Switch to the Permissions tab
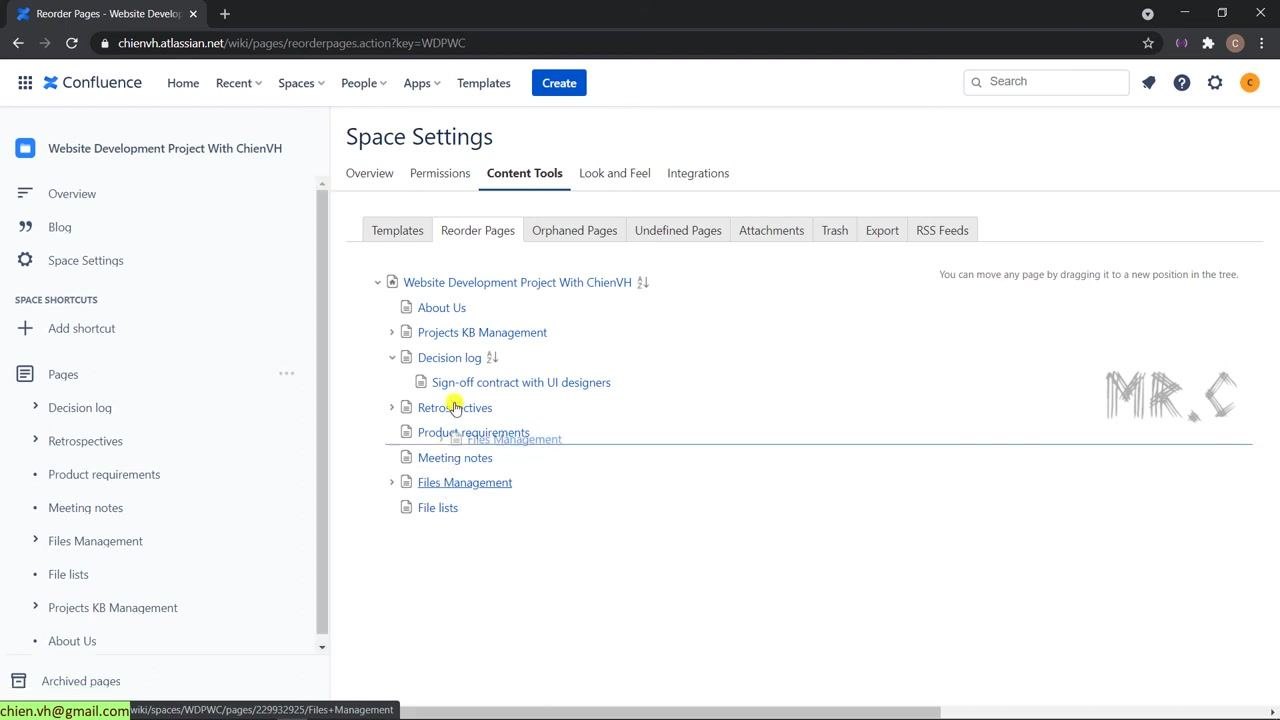The height and width of the screenshot is (720, 1280). coord(440,173)
